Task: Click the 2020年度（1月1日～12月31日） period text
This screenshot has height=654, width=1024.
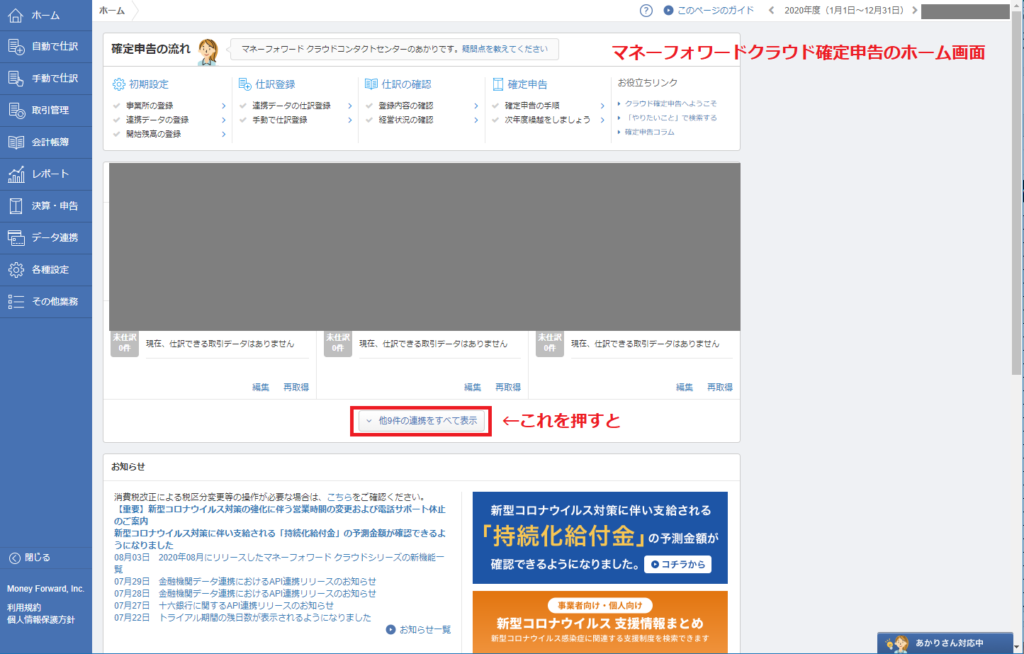Action: pos(844,10)
